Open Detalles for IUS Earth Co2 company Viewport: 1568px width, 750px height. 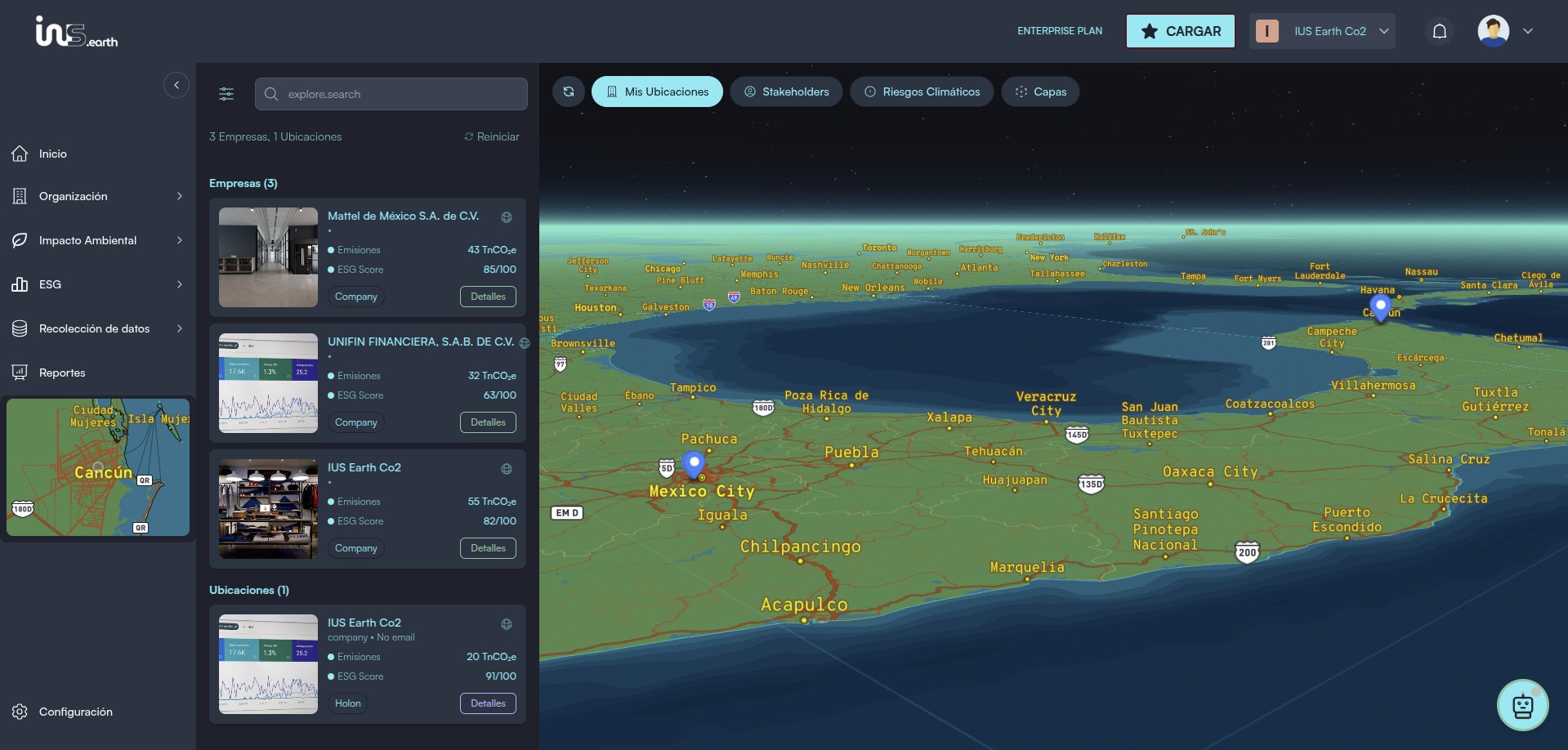click(488, 548)
